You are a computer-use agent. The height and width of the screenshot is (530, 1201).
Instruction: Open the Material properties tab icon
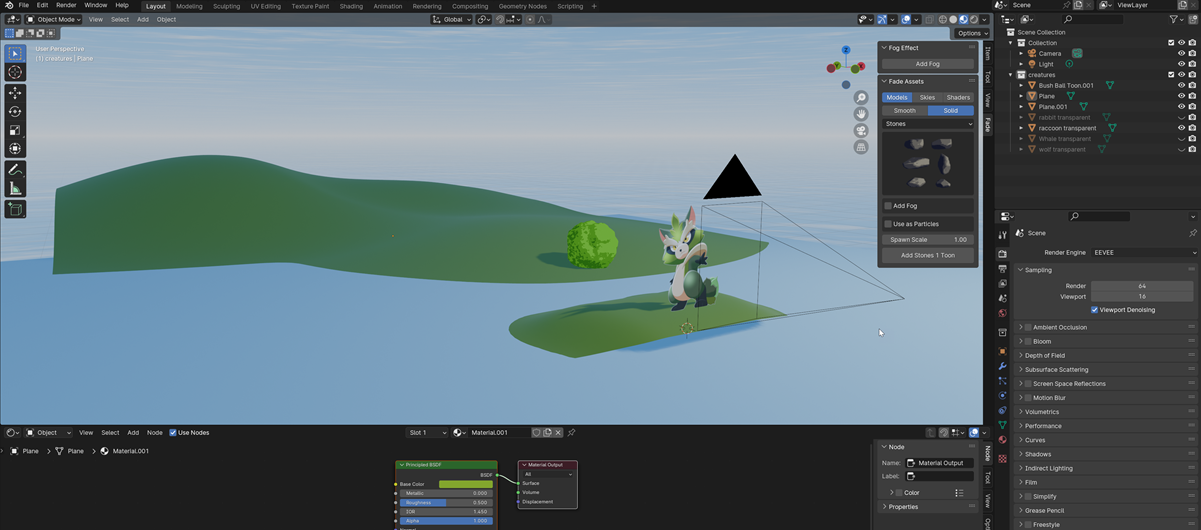tap(1003, 440)
